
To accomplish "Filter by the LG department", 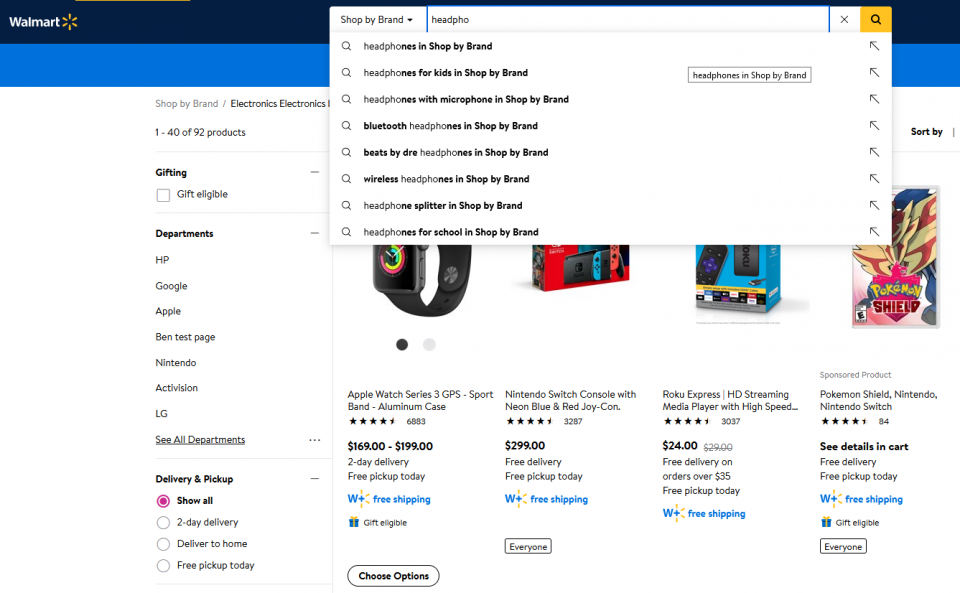I will (162, 413).
